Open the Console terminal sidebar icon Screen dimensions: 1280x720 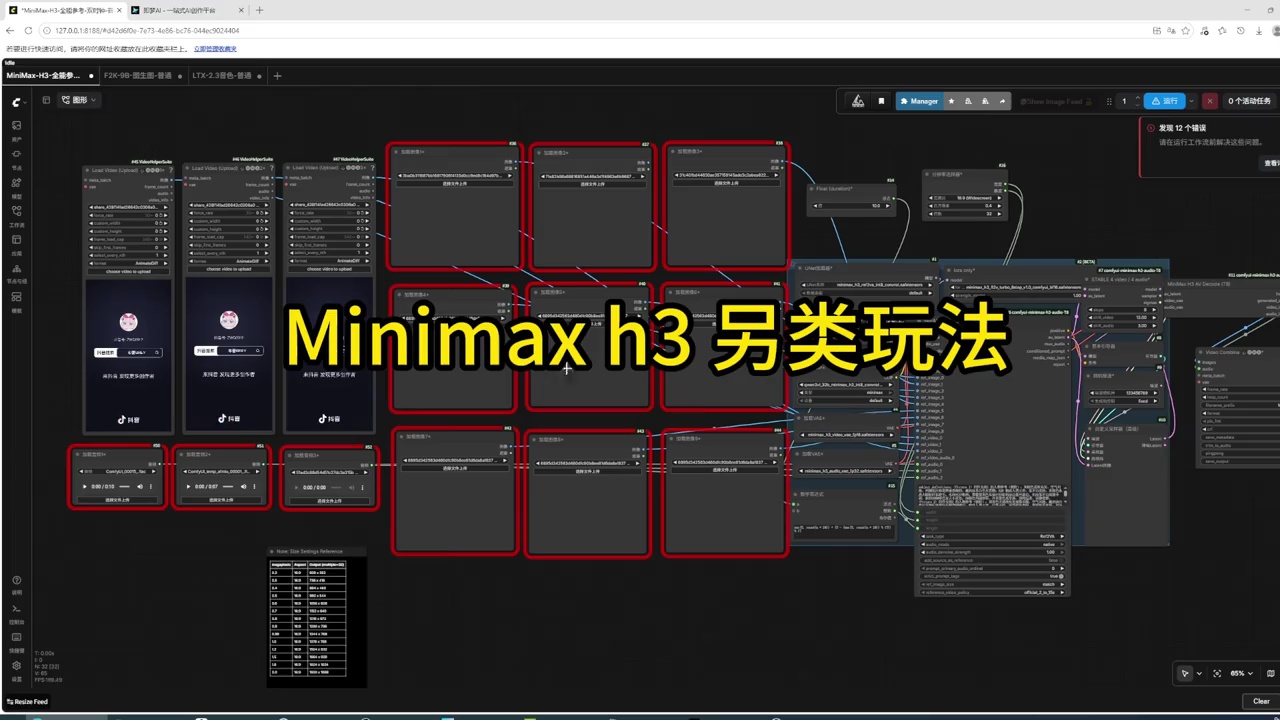[x=16, y=608]
